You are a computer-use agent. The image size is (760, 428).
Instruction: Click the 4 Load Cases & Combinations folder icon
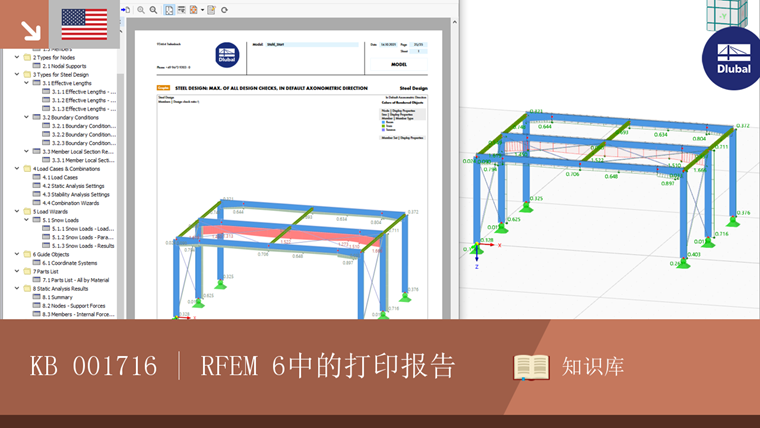point(27,168)
